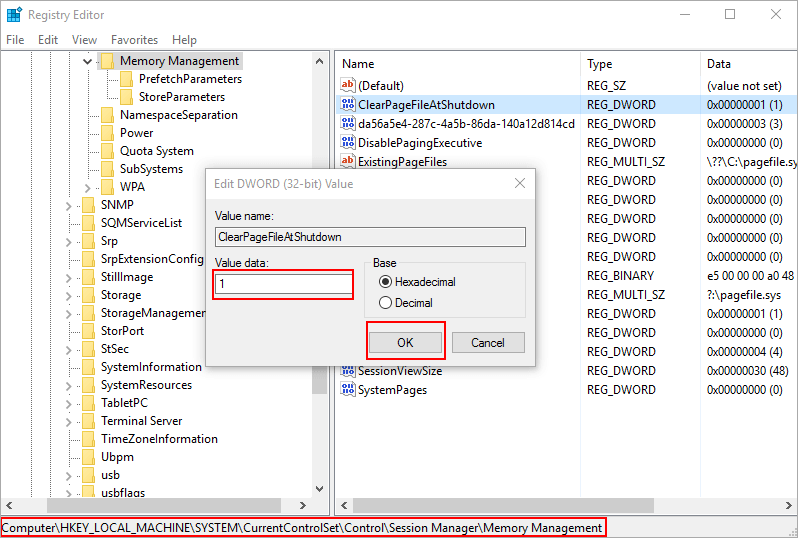This screenshot has width=798, height=538.
Task: Click the PrefetchParameters folder icon
Action: pyautogui.click(x=126, y=79)
